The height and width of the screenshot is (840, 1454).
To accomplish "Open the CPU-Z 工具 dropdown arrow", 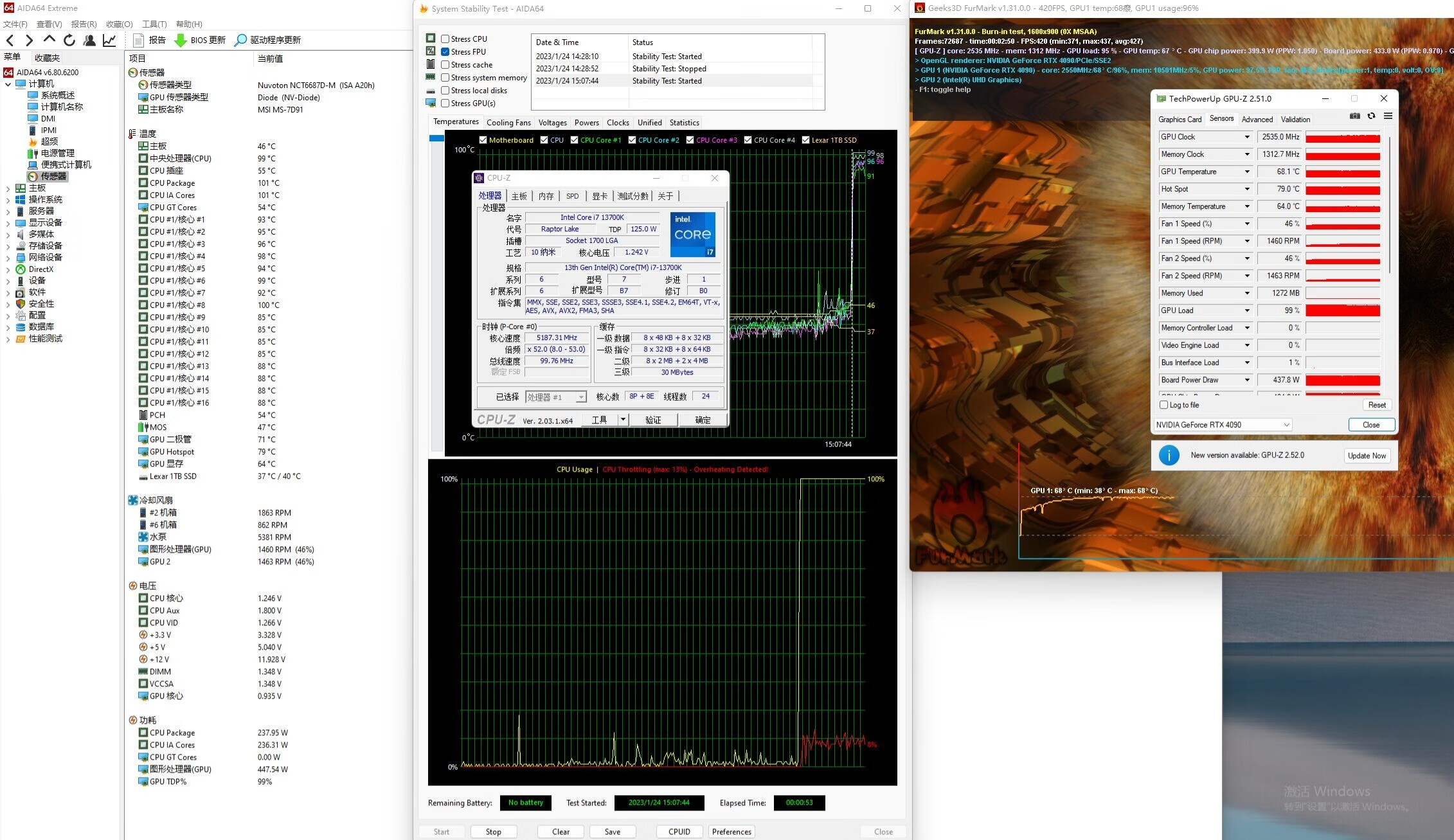I will click(622, 420).
